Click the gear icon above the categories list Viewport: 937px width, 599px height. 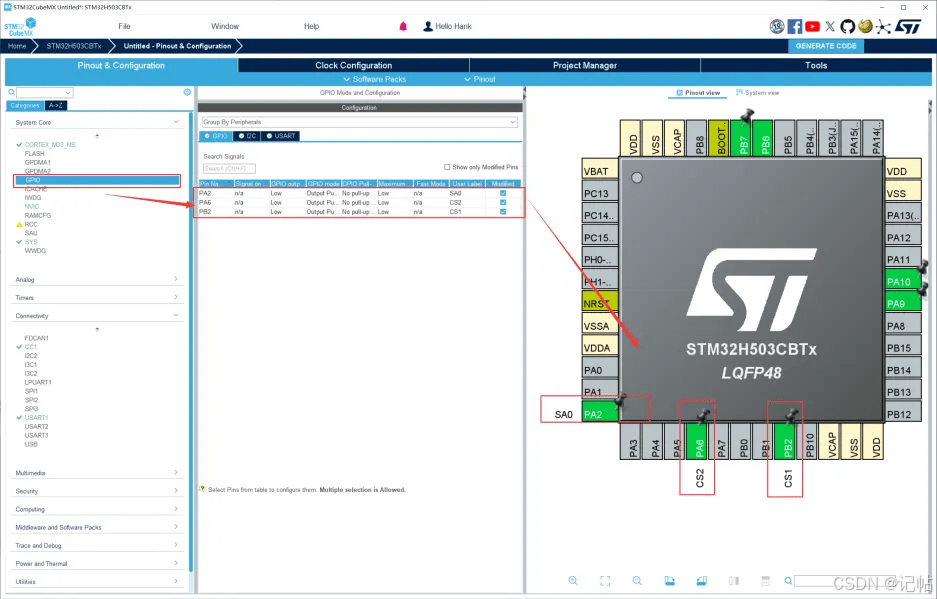[x=187, y=92]
